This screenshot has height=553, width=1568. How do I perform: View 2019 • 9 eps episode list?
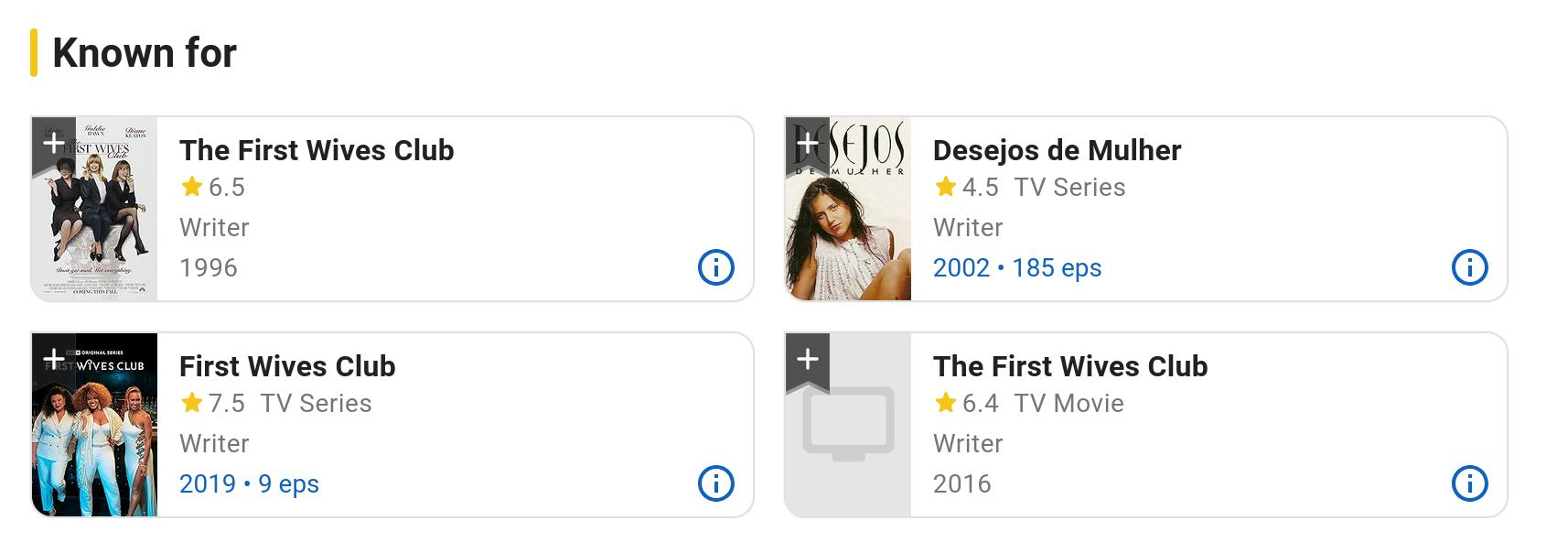tap(249, 483)
